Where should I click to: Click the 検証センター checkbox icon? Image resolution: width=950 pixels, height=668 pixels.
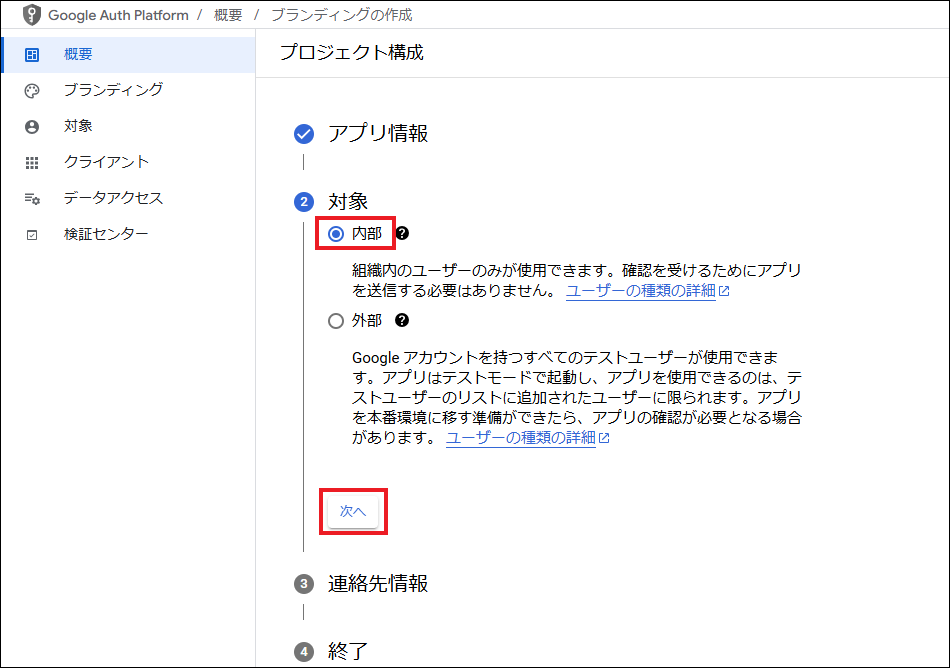pos(32,235)
